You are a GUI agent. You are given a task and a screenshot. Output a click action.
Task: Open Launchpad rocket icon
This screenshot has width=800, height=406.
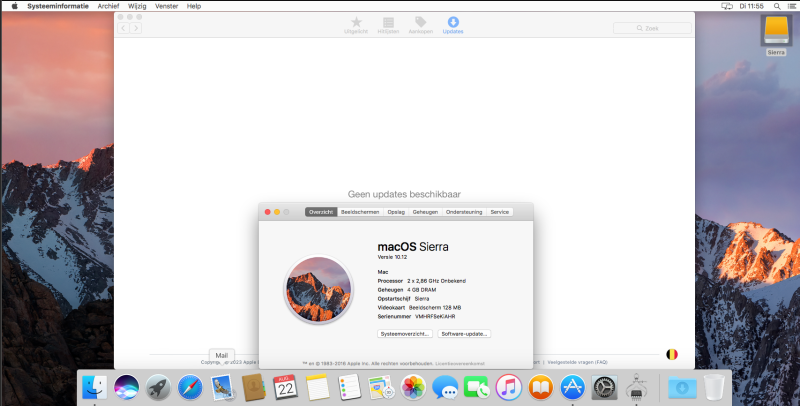pos(158,388)
